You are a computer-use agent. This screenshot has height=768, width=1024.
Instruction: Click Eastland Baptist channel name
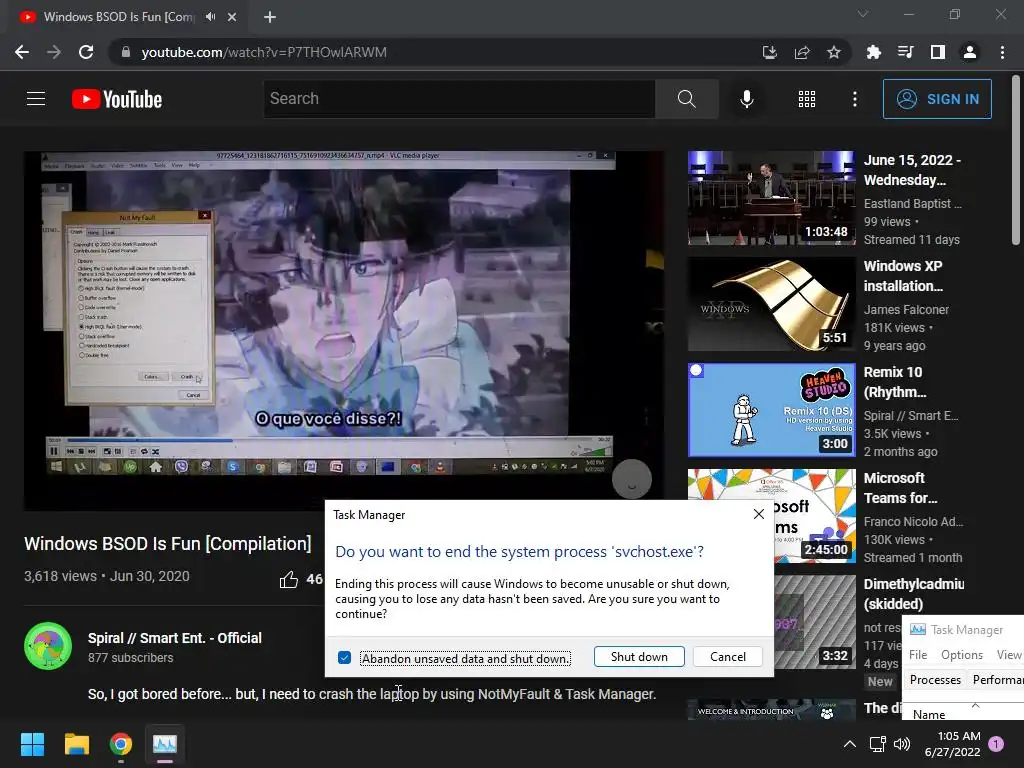click(912, 203)
